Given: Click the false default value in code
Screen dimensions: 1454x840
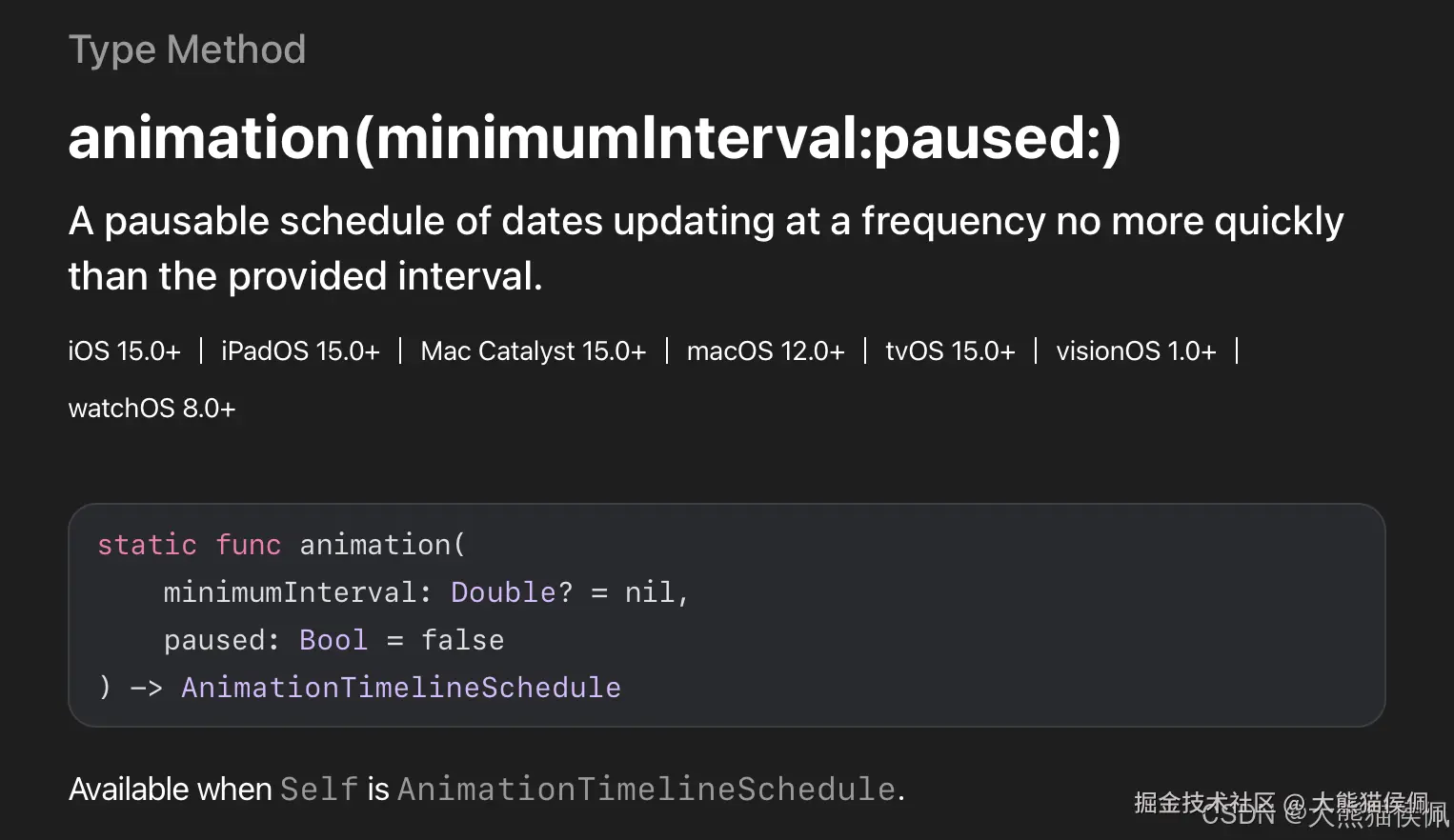Looking at the screenshot, I should click(x=462, y=640).
